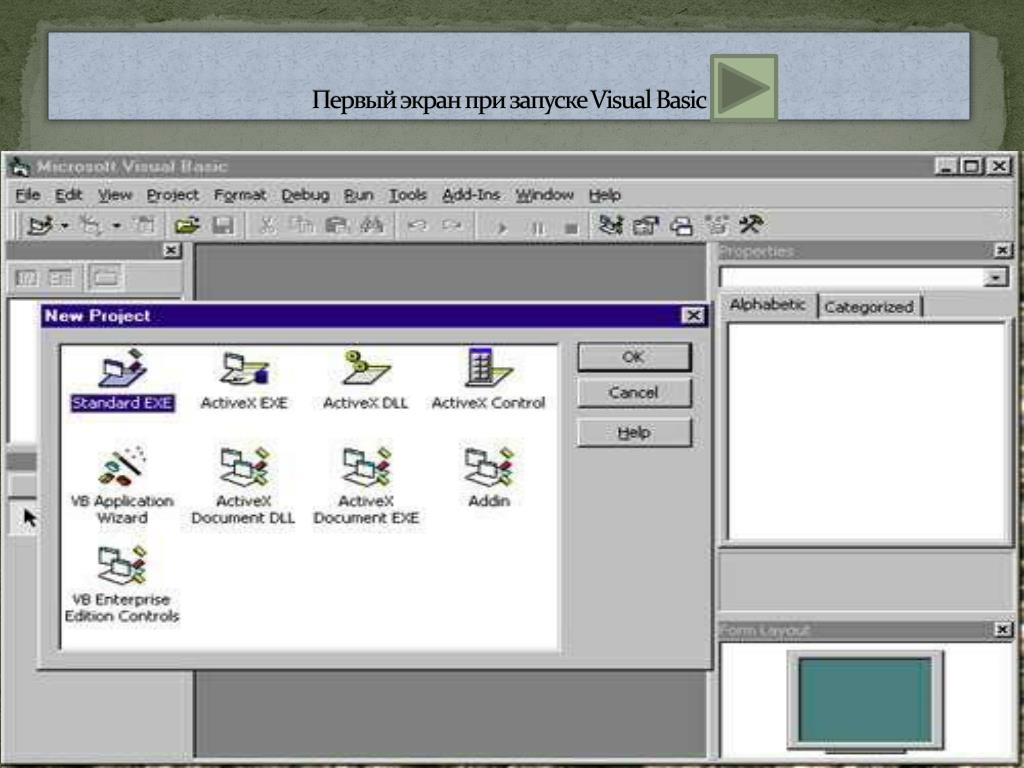Open the Debug menu

click(305, 195)
